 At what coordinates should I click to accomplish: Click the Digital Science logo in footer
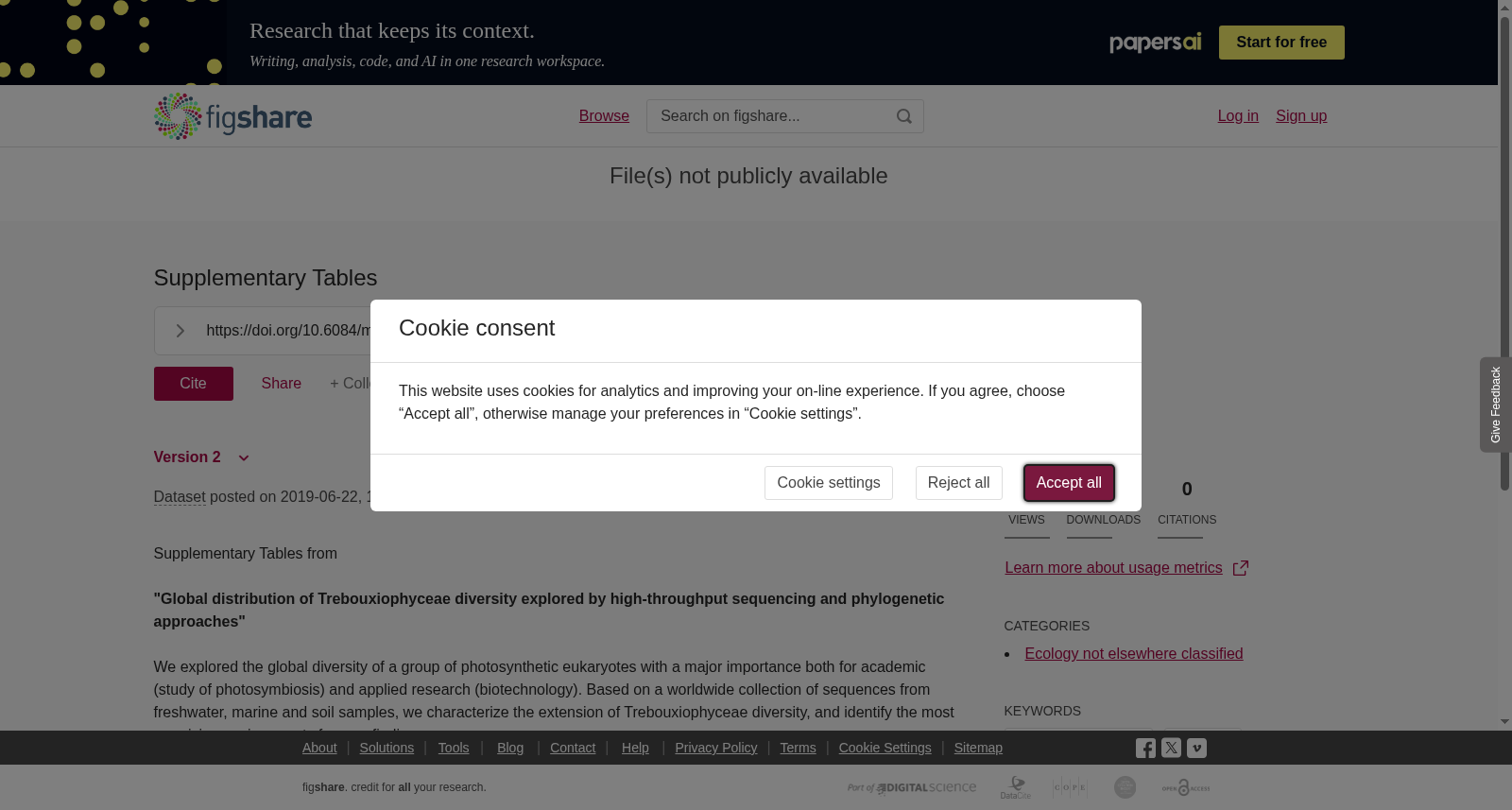tap(912, 787)
